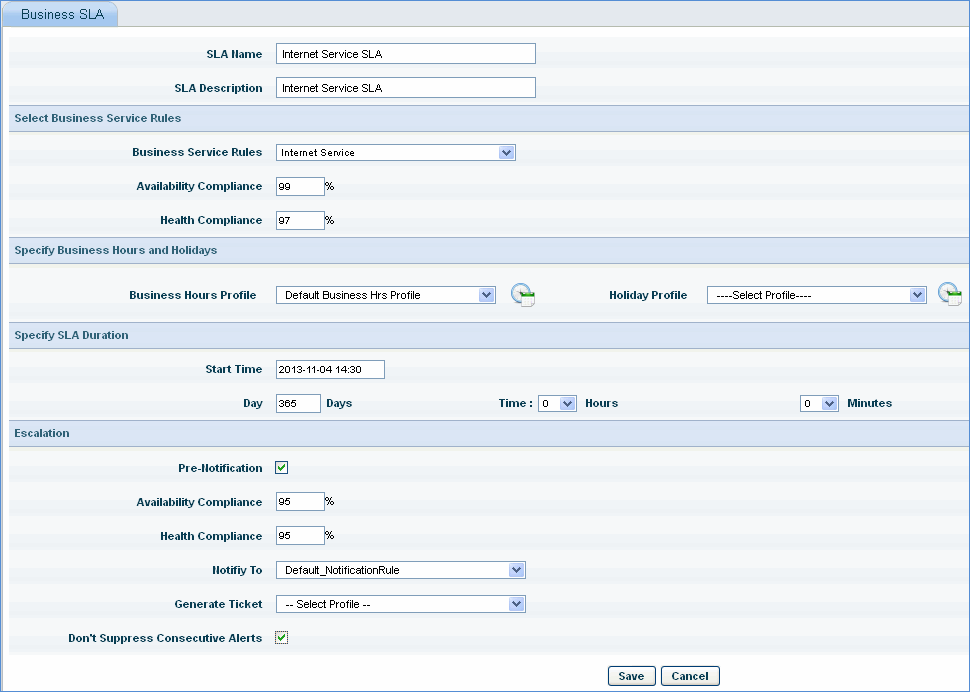Screen dimensions: 970x692
Task: Select the Day duration field
Action: 298,403
